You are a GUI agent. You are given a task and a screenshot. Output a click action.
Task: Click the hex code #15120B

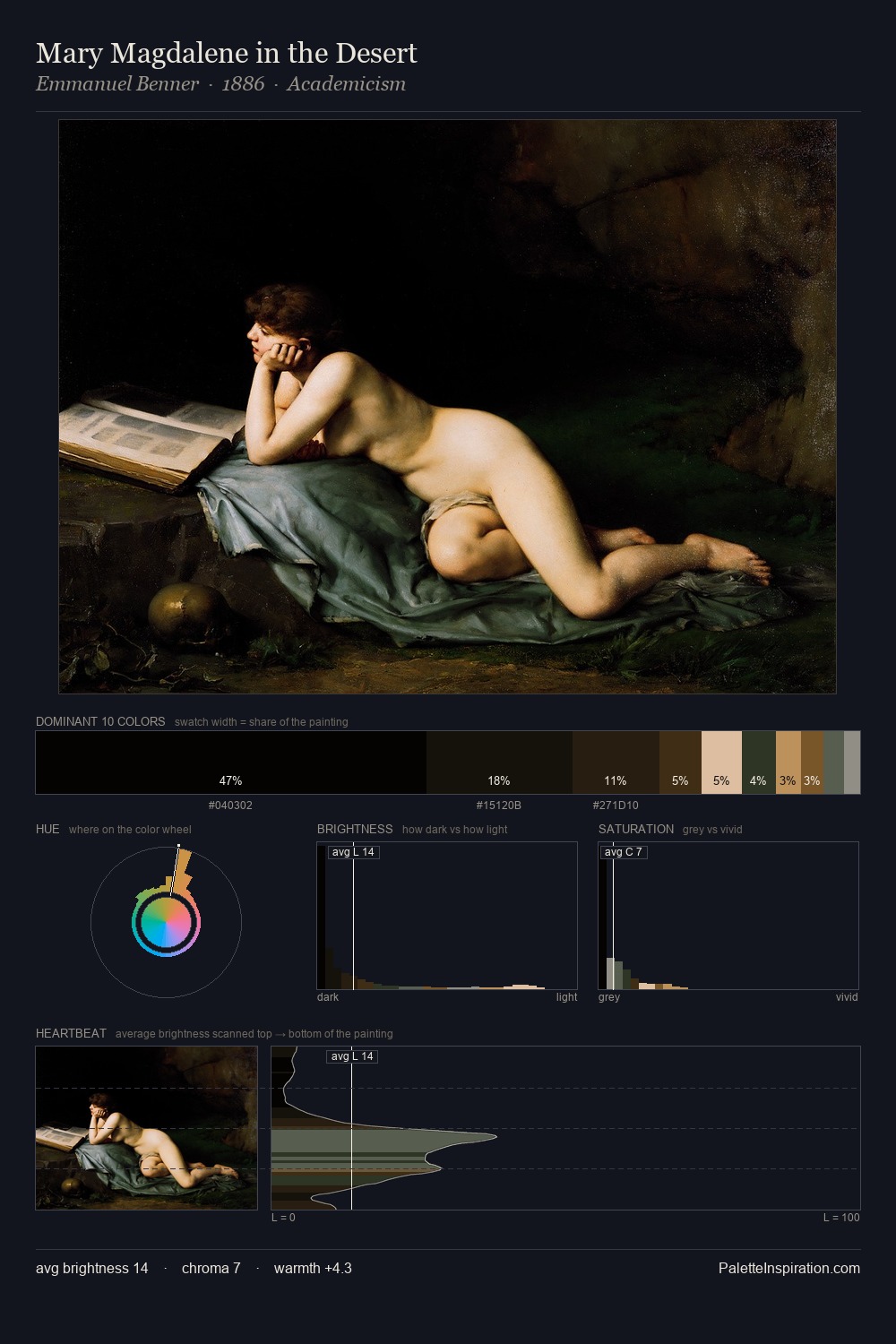499,806
